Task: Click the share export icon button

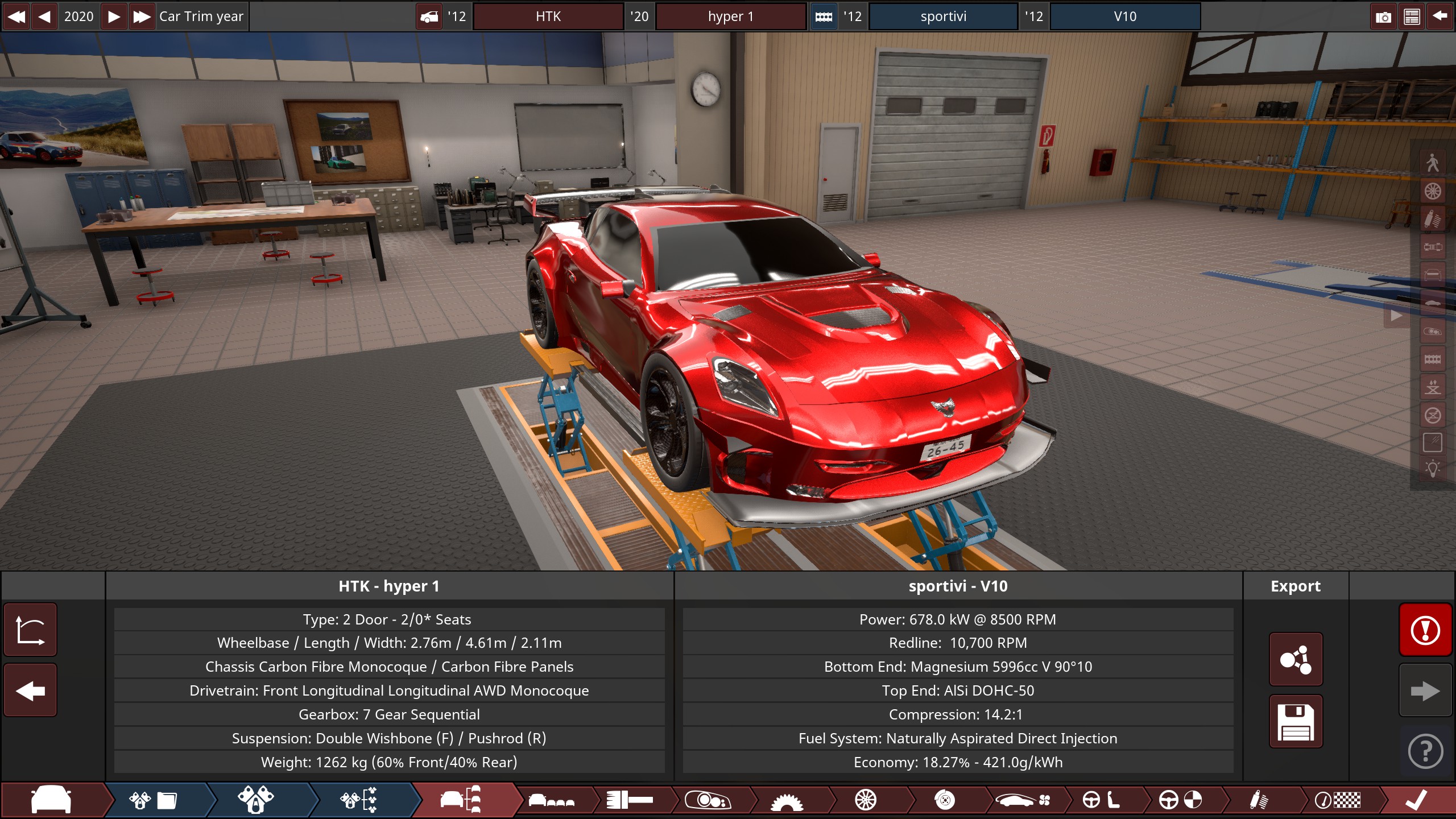Action: coord(1296,659)
